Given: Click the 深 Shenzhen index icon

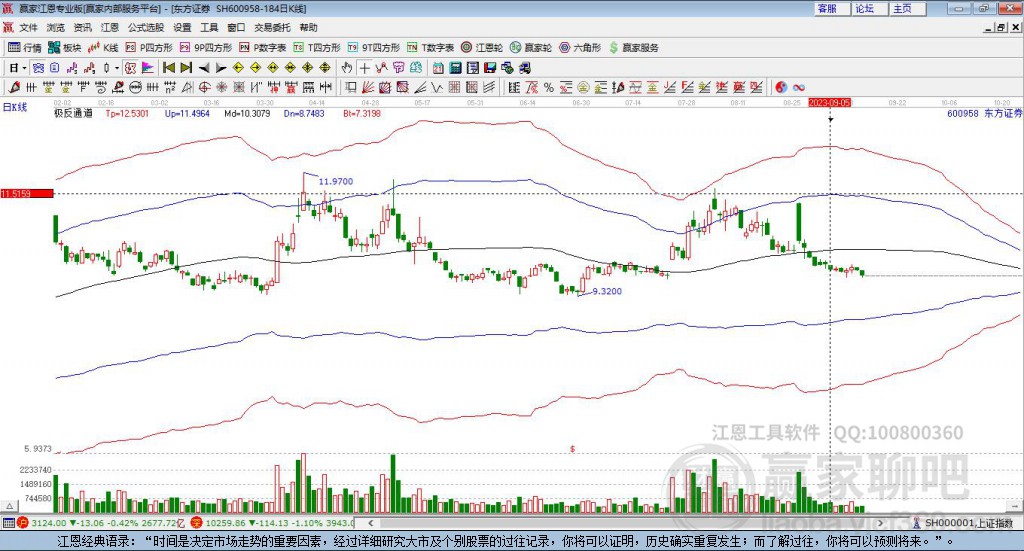Looking at the screenshot, I should click(x=197, y=523).
